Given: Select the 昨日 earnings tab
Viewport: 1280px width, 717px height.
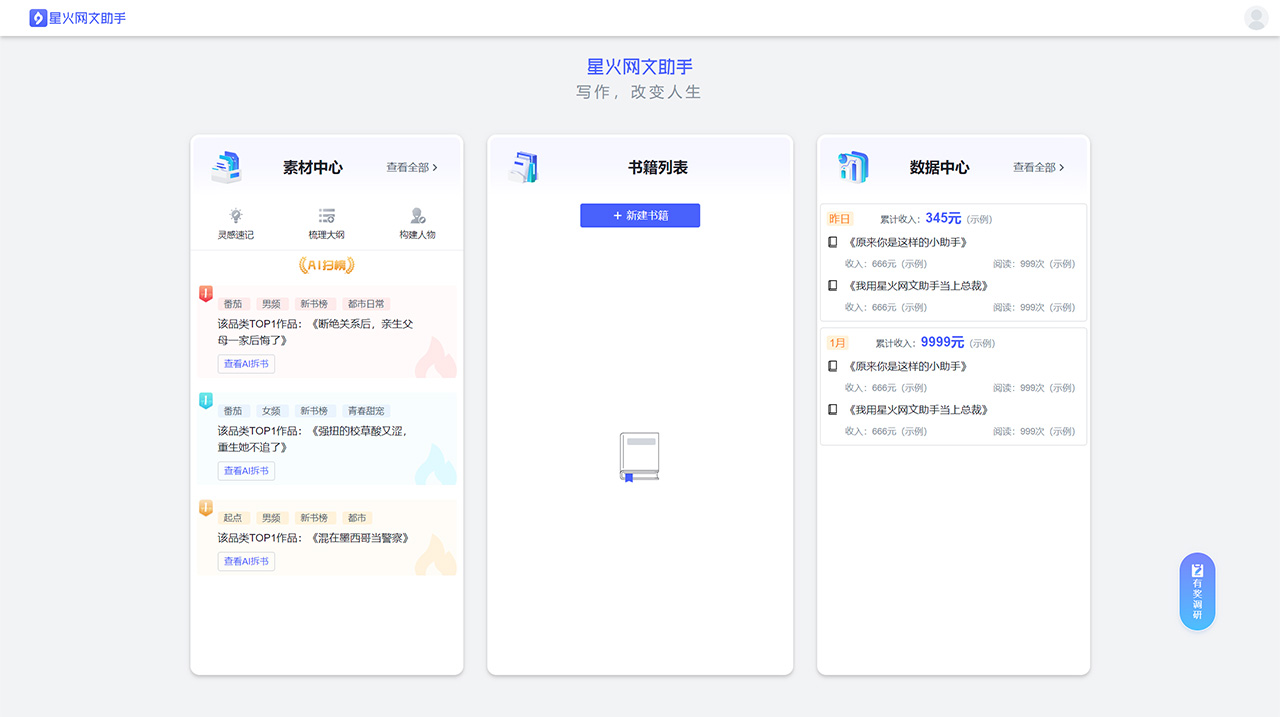Looking at the screenshot, I should coord(838,218).
